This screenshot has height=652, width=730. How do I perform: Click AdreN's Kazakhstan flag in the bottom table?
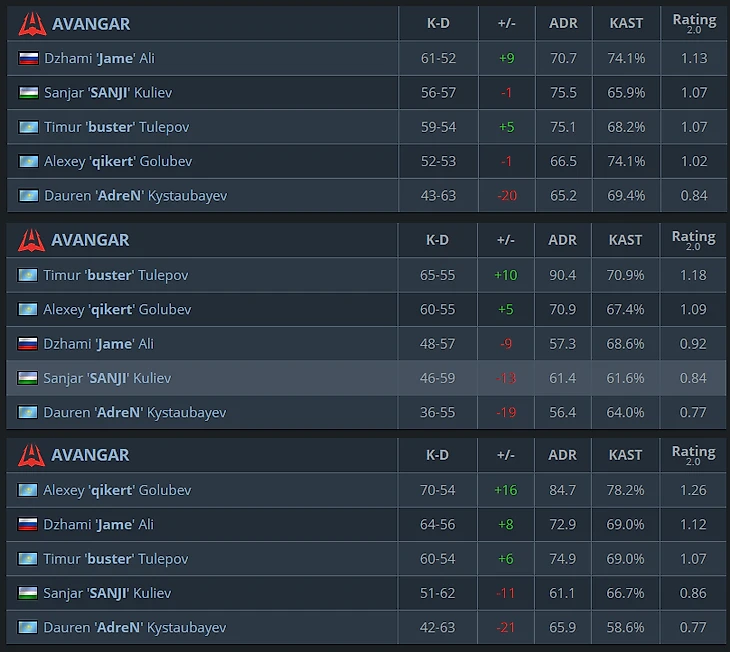point(28,628)
